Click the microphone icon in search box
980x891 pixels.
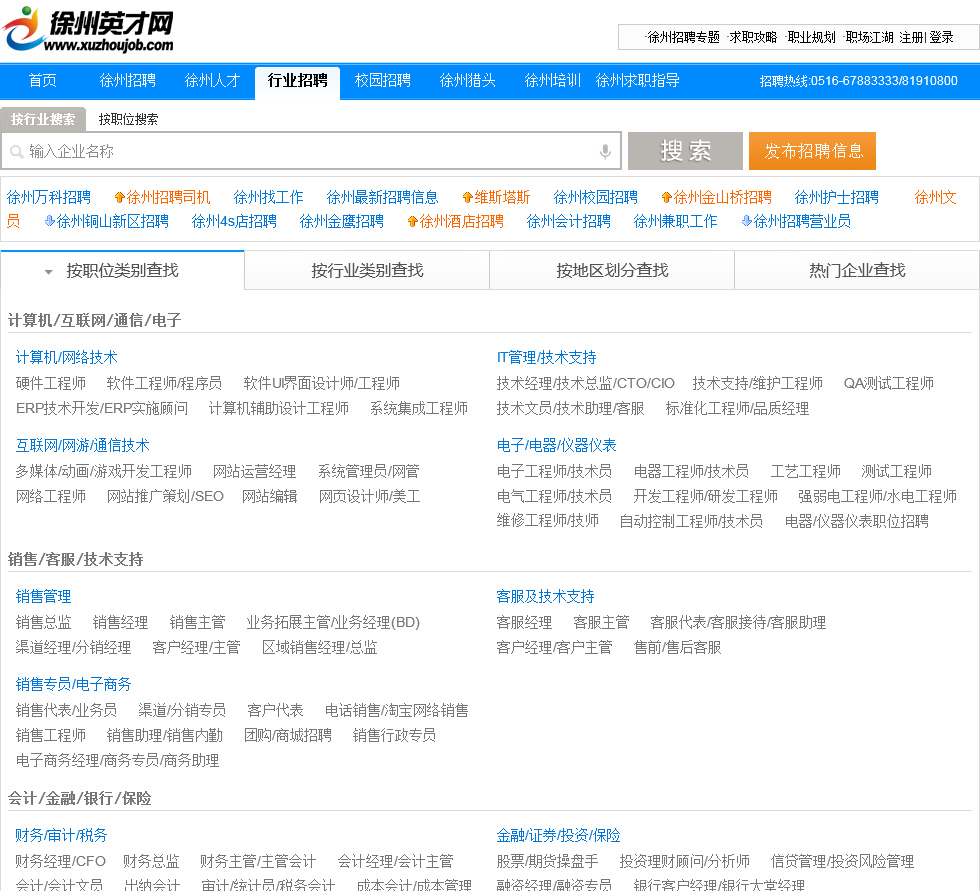click(x=605, y=151)
